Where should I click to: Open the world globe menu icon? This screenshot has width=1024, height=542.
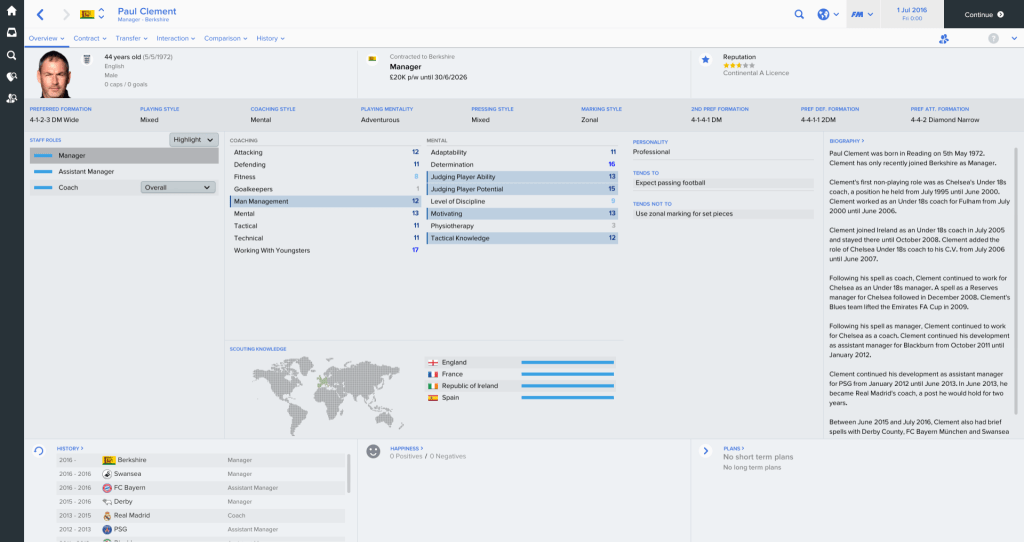(x=823, y=15)
